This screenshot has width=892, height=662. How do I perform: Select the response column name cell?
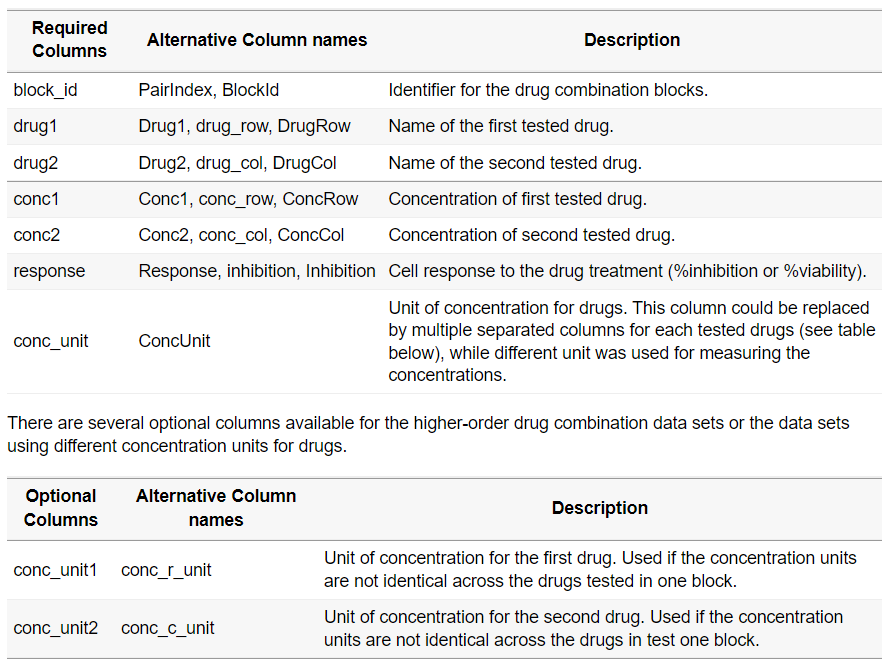tap(49, 271)
